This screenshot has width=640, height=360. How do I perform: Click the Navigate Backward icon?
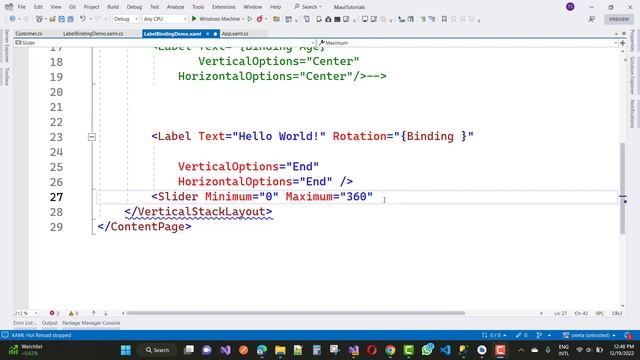12,19
